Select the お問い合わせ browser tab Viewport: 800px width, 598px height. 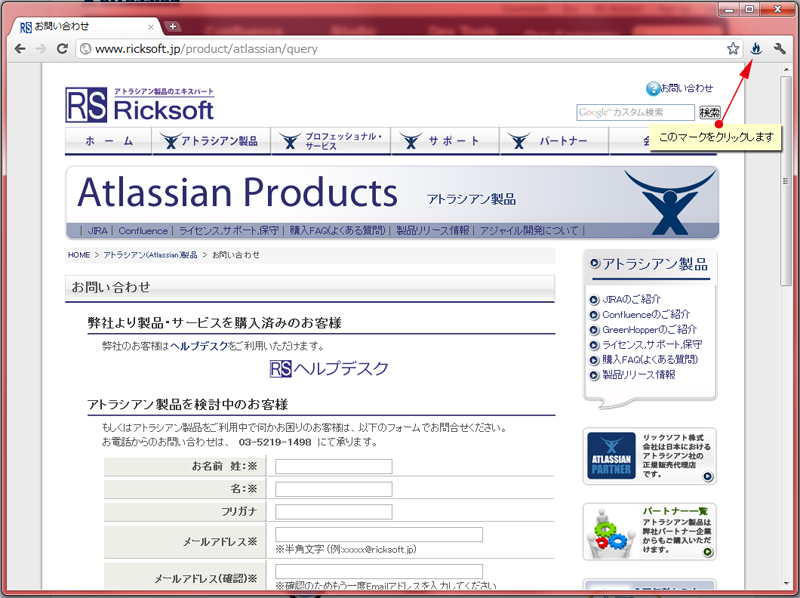pos(85,27)
